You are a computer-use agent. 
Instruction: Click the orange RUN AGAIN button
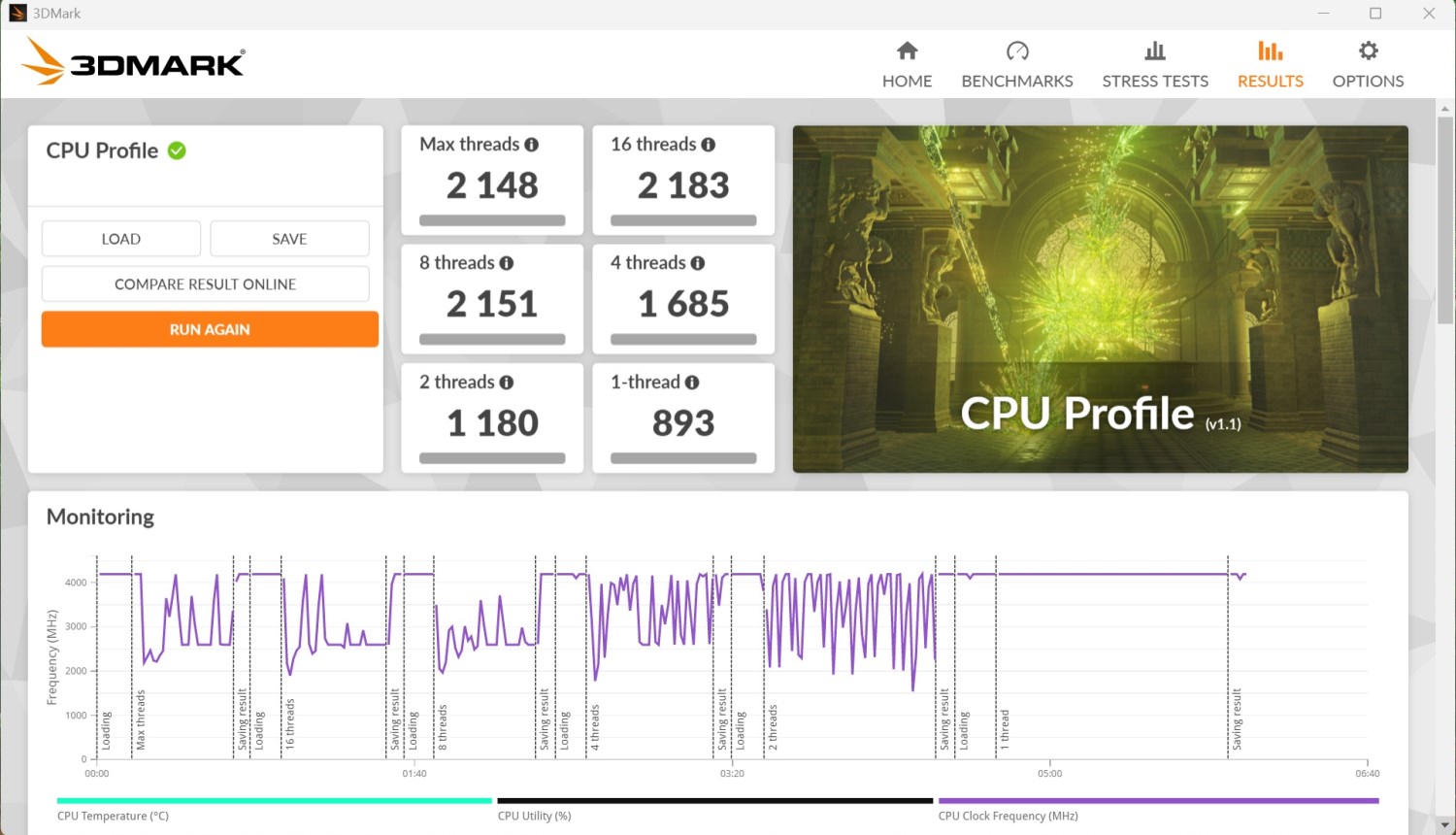coord(210,329)
